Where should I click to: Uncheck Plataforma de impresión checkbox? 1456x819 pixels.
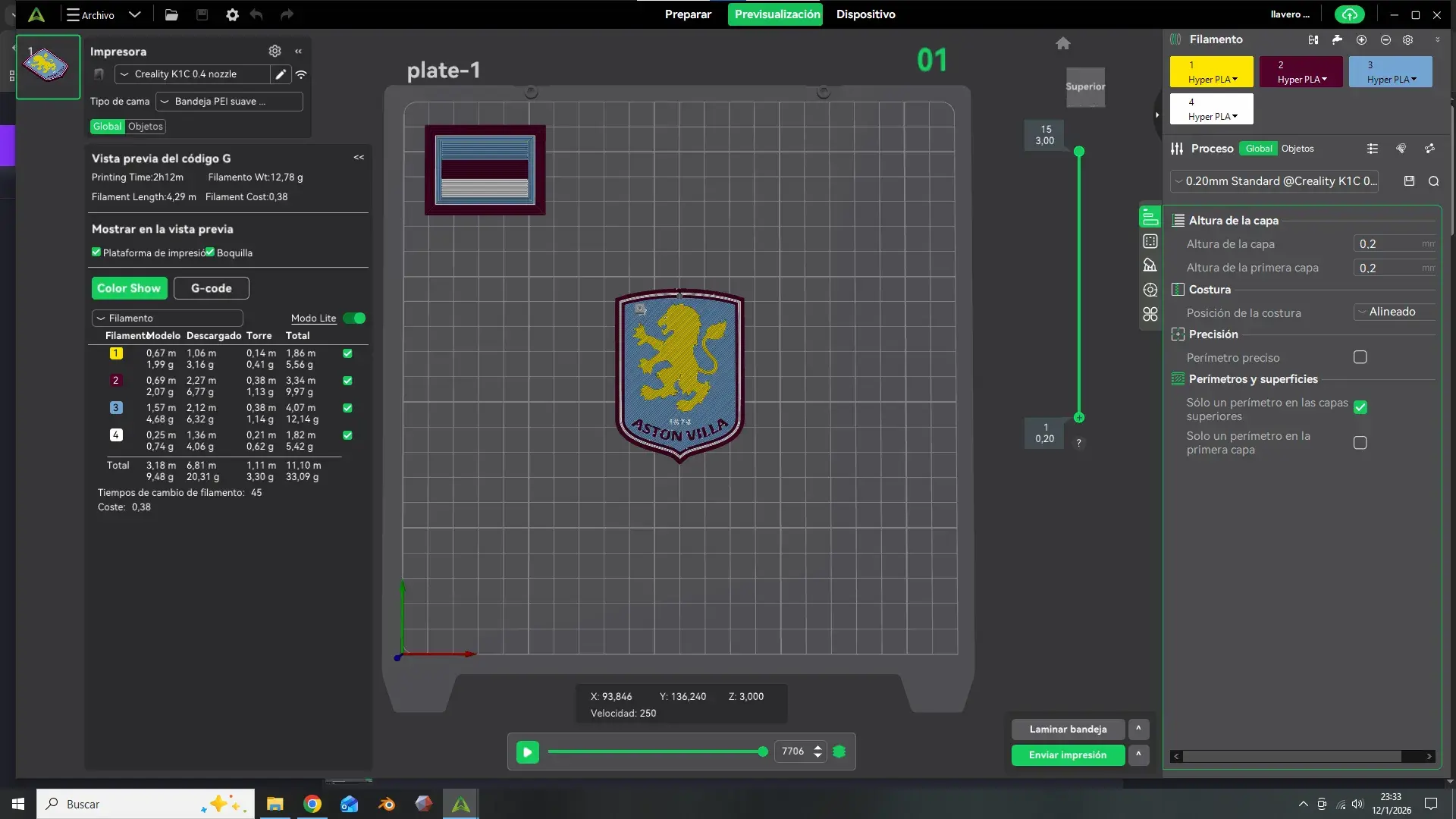point(96,253)
